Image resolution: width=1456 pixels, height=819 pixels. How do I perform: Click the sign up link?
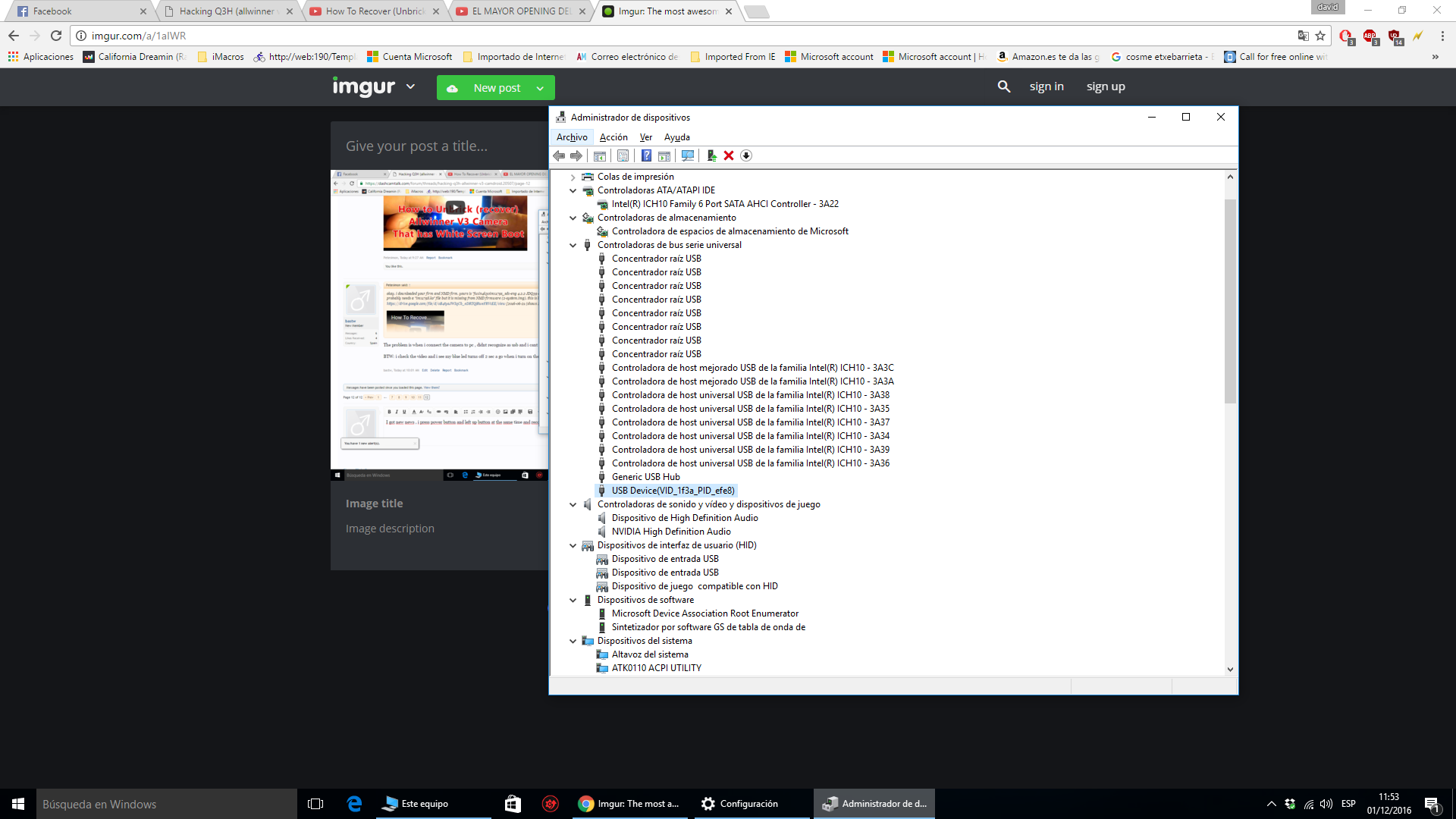1106,86
